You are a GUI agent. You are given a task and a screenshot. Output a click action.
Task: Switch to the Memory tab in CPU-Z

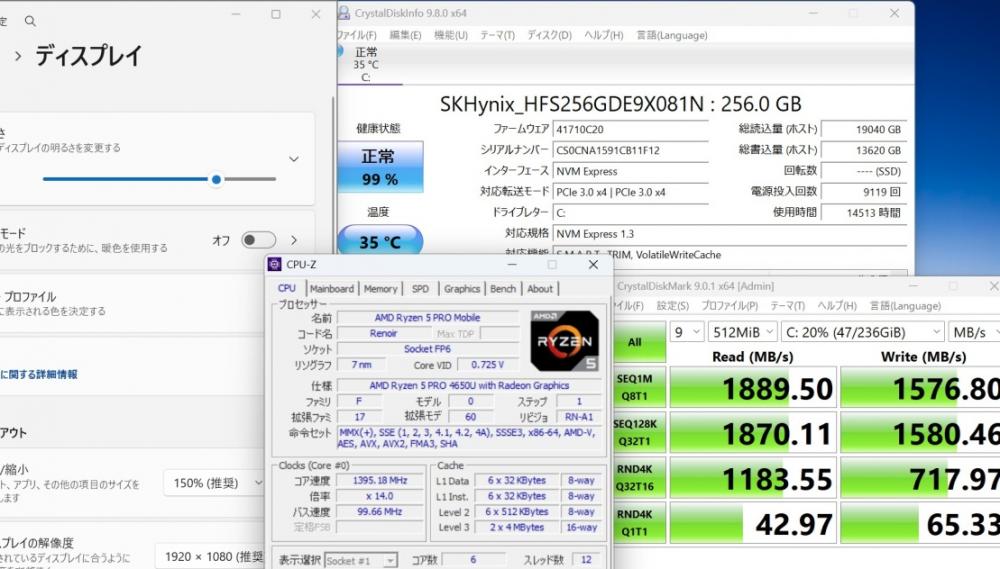pos(381,288)
